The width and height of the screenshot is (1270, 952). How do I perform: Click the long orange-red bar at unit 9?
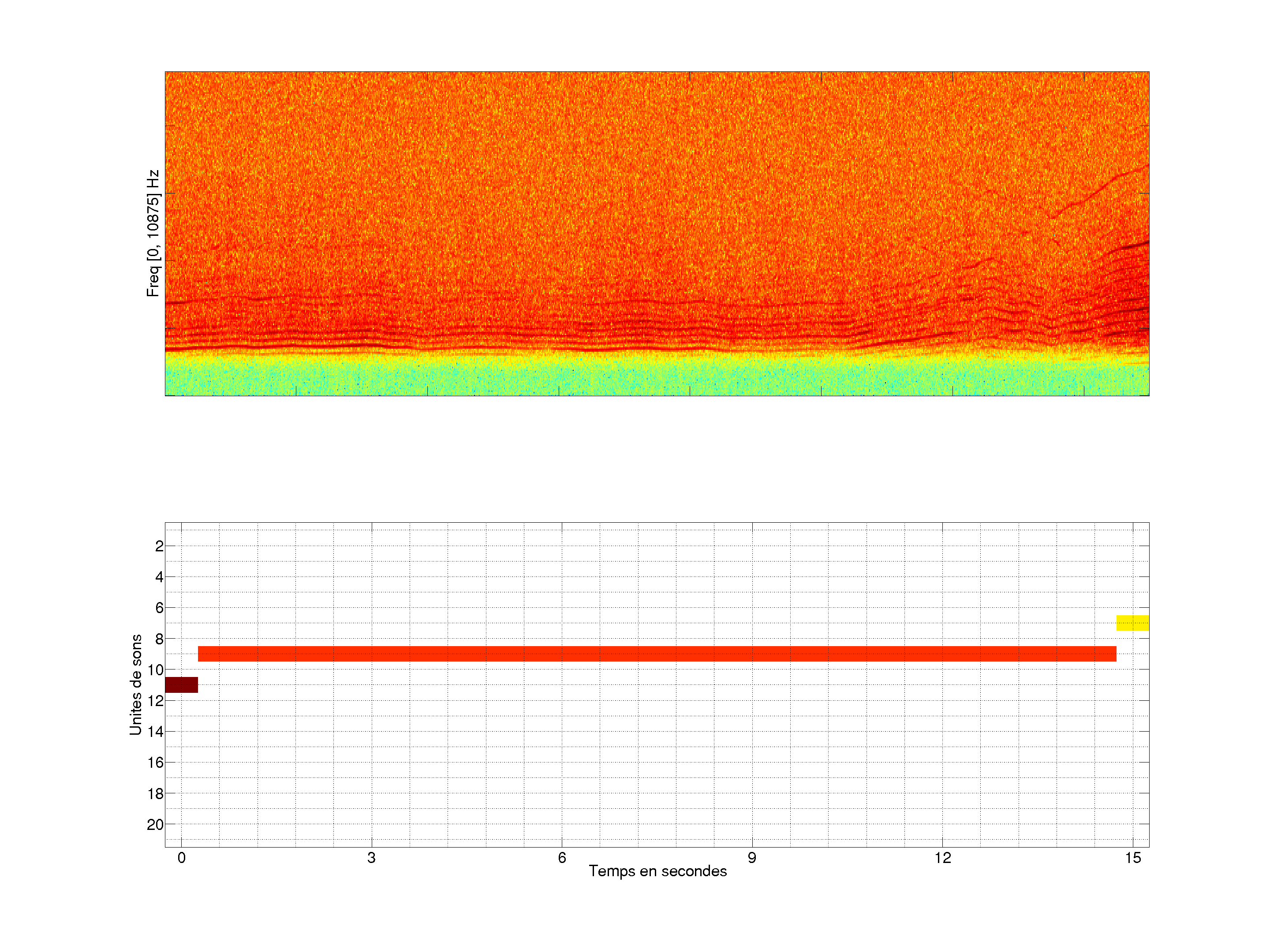[657, 654]
